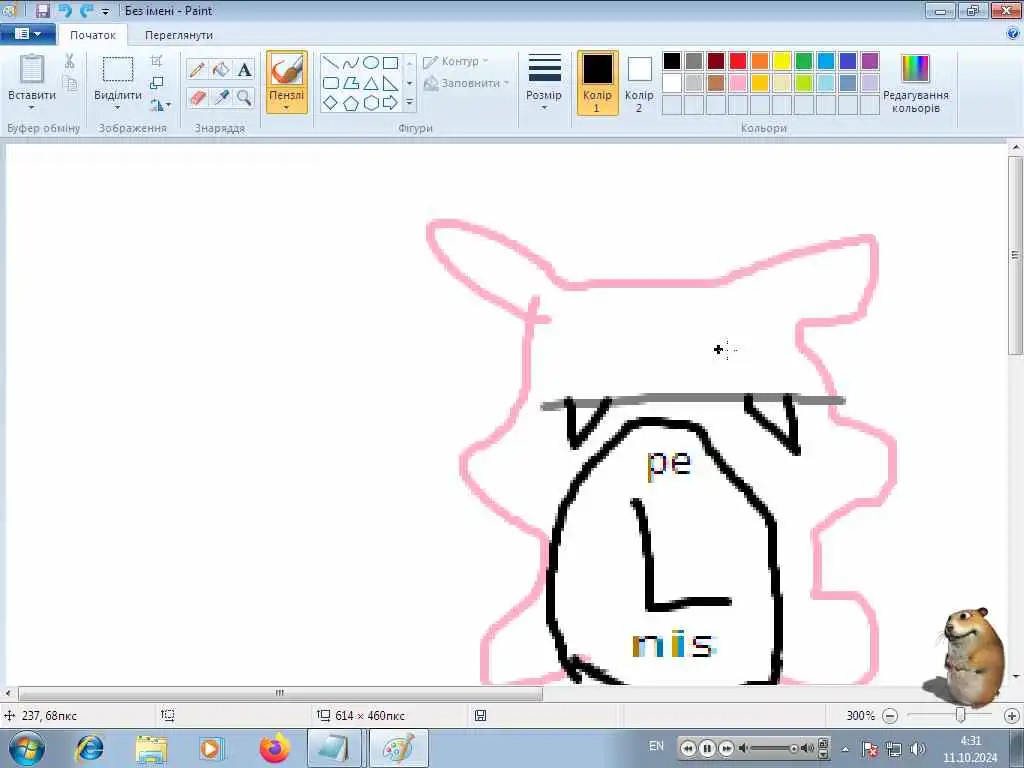
Task: Click the Виділити rectangle selection button
Action: (x=118, y=77)
